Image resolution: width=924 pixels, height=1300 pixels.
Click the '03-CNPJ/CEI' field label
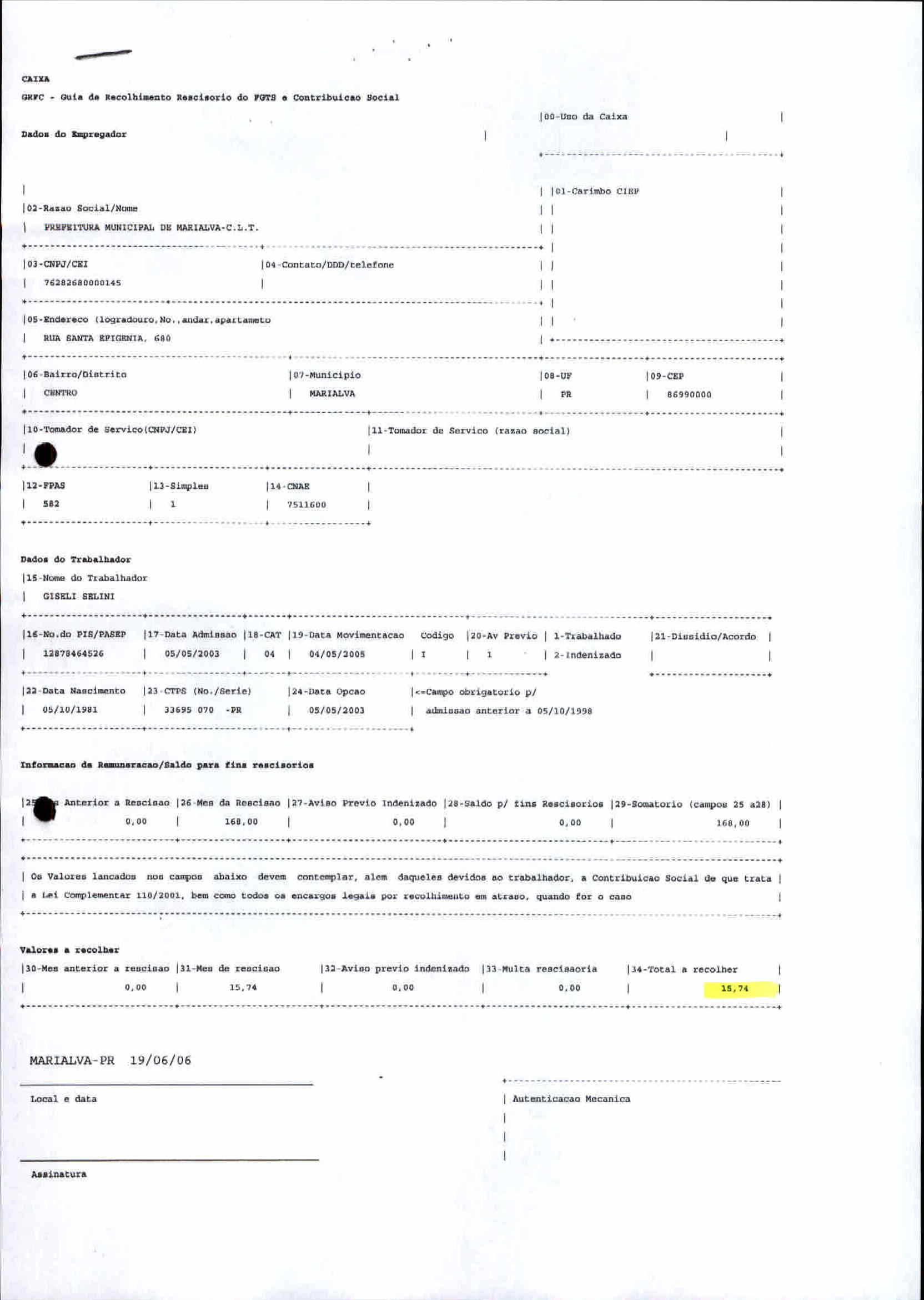click(57, 264)
